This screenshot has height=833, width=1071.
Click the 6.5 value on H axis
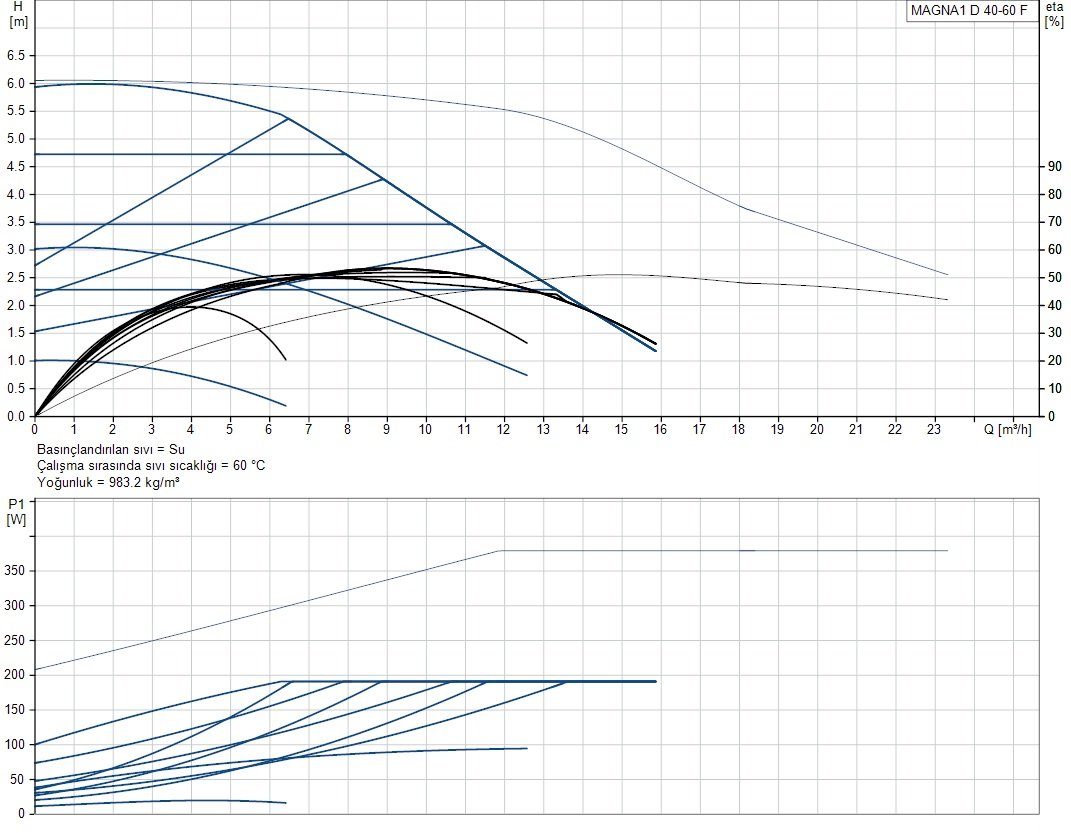tap(16, 55)
